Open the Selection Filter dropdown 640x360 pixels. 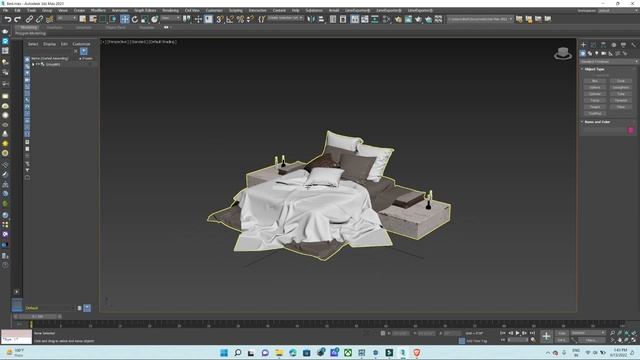click(x=67, y=18)
